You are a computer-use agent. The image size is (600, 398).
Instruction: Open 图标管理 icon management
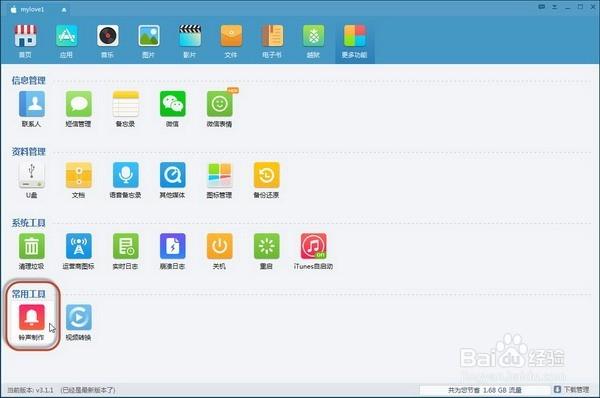[220, 180]
